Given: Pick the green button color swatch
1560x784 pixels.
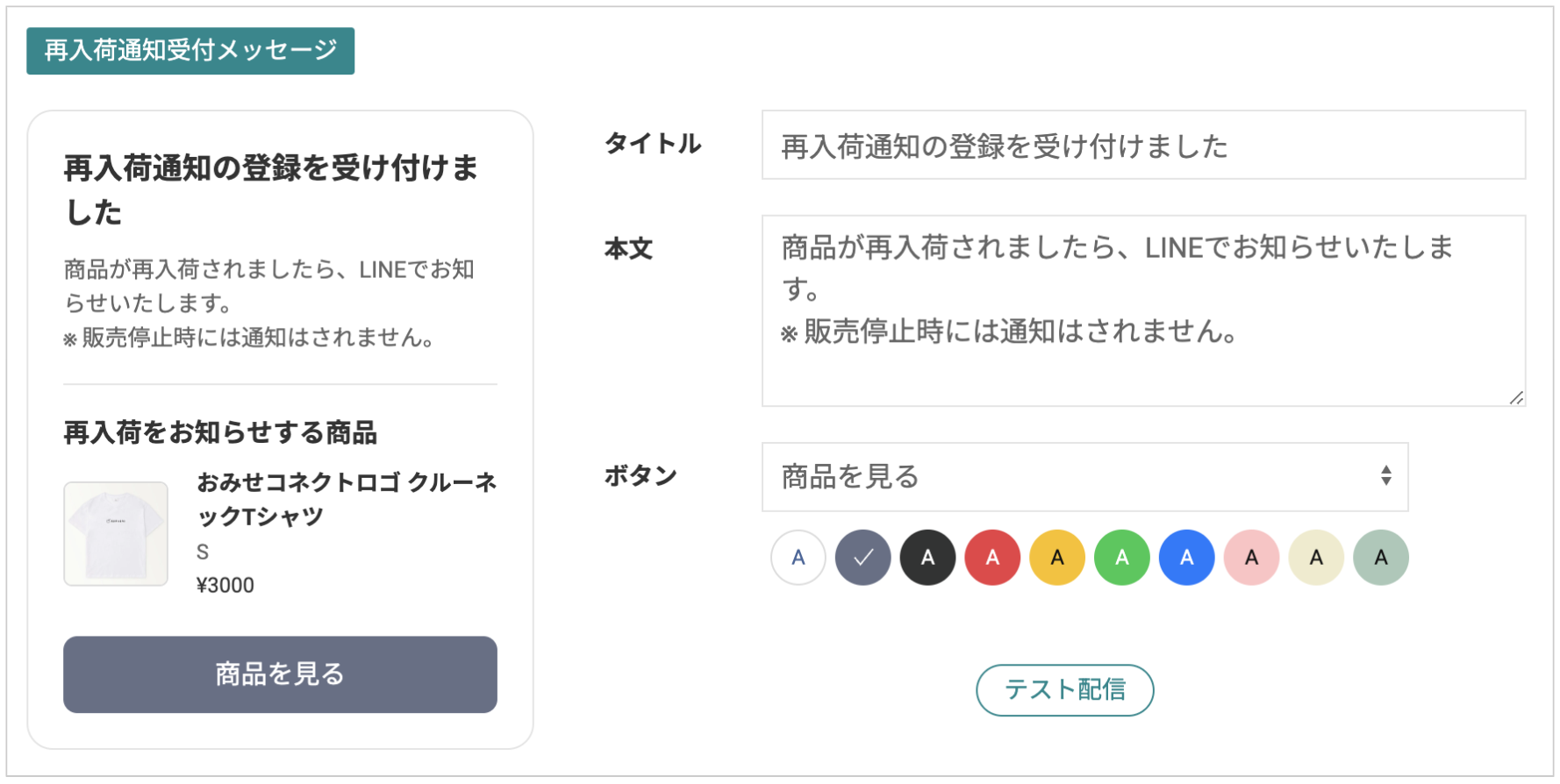Looking at the screenshot, I should (x=1122, y=558).
